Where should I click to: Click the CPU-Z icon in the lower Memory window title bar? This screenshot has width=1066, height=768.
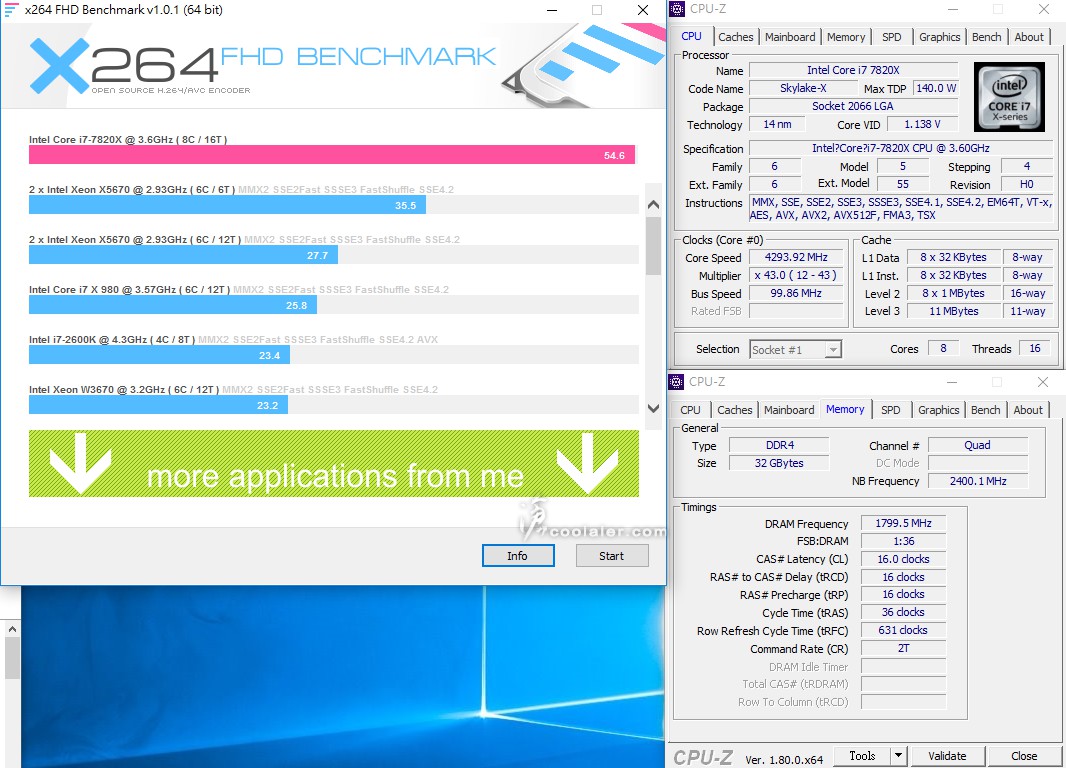(x=676, y=382)
